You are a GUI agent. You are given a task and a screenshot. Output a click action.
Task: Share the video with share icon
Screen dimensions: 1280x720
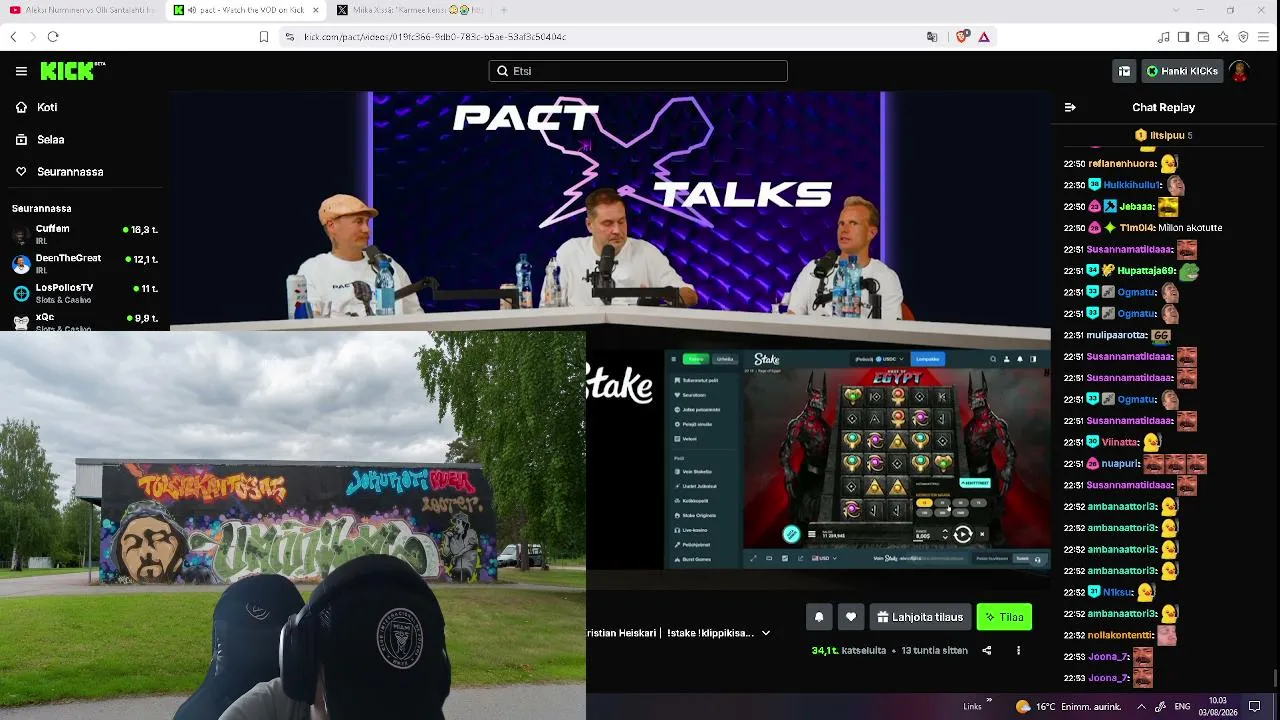[x=987, y=650]
